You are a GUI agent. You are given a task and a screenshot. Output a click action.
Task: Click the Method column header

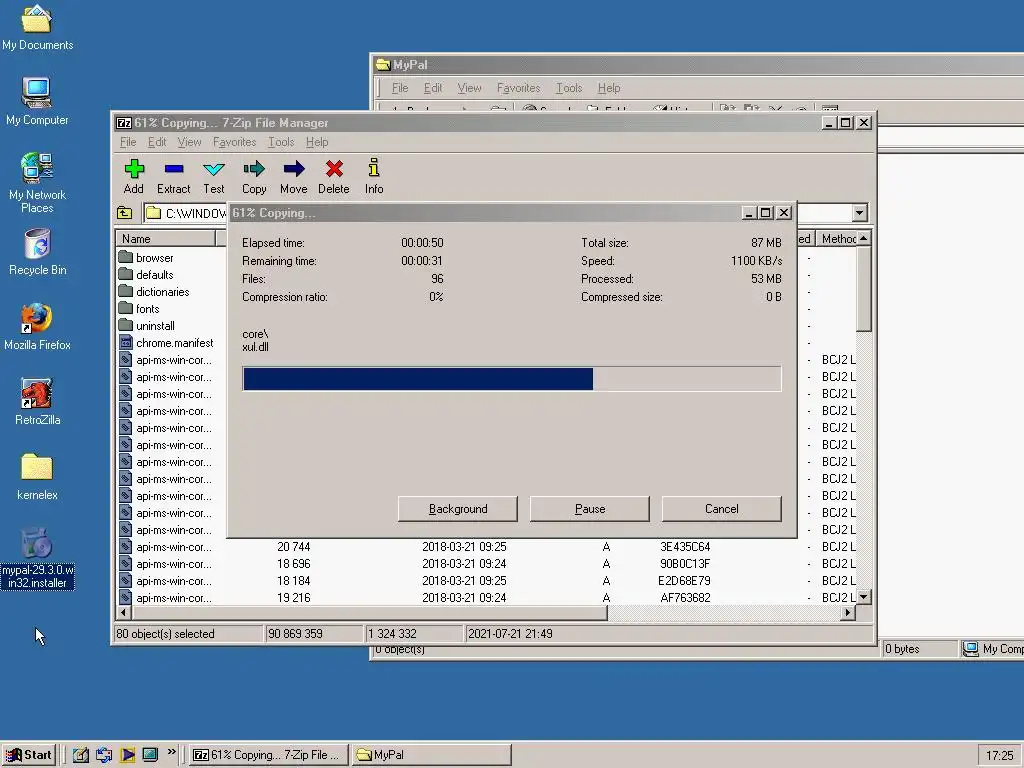point(838,239)
